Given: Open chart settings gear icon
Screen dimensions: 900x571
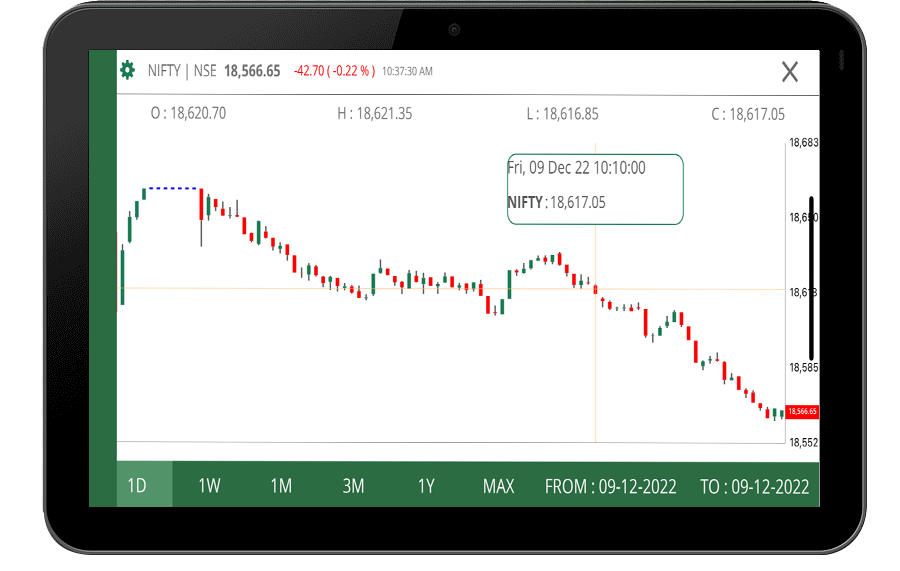Looking at the screenshot, I should coord(127,71).
